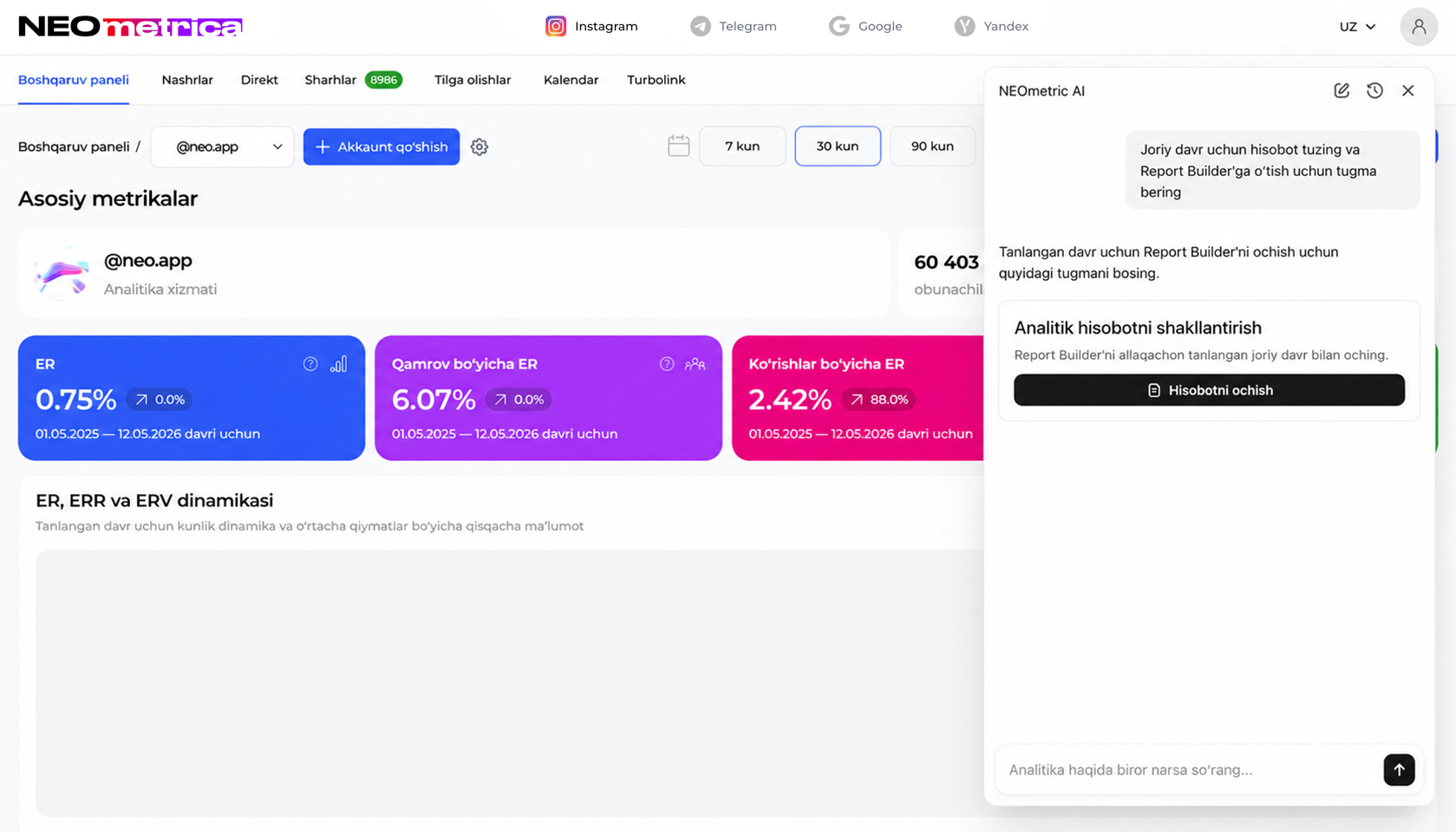Click the Analitik hisobotni shakllantirish title
1456x832 pixels.
1138,328
